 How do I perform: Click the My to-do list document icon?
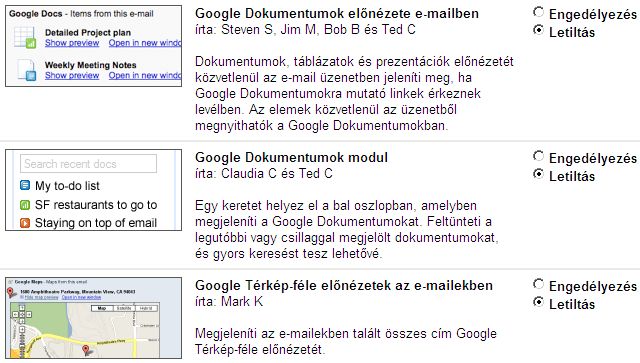click(x=25, y=186)
